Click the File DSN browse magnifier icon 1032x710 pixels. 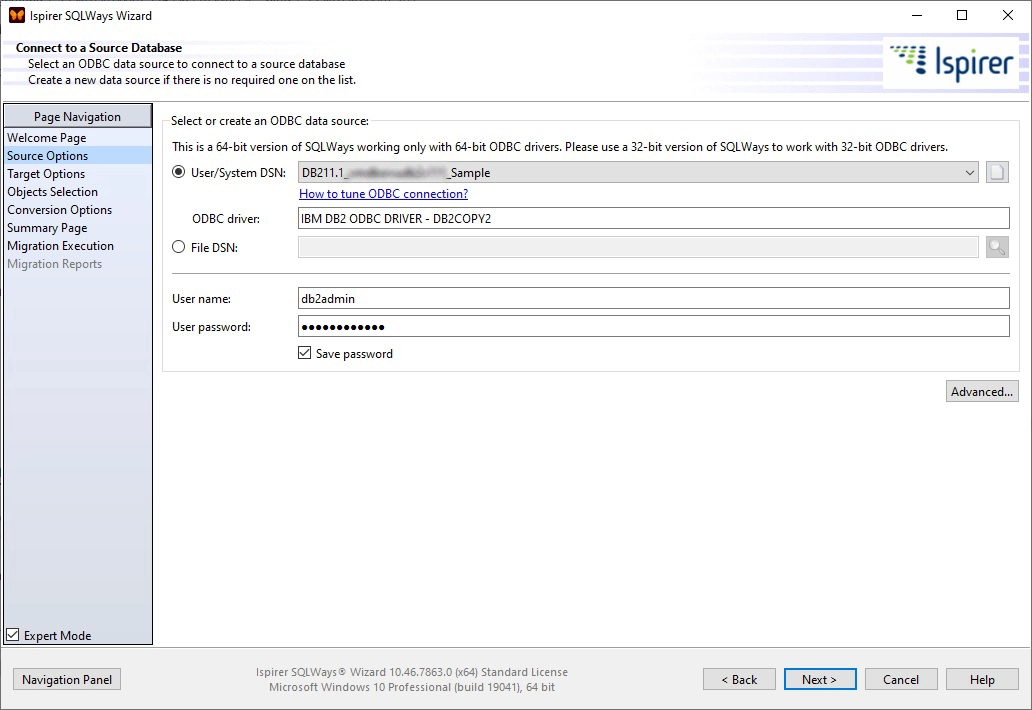pyautogui.click(x=996, y=247)
